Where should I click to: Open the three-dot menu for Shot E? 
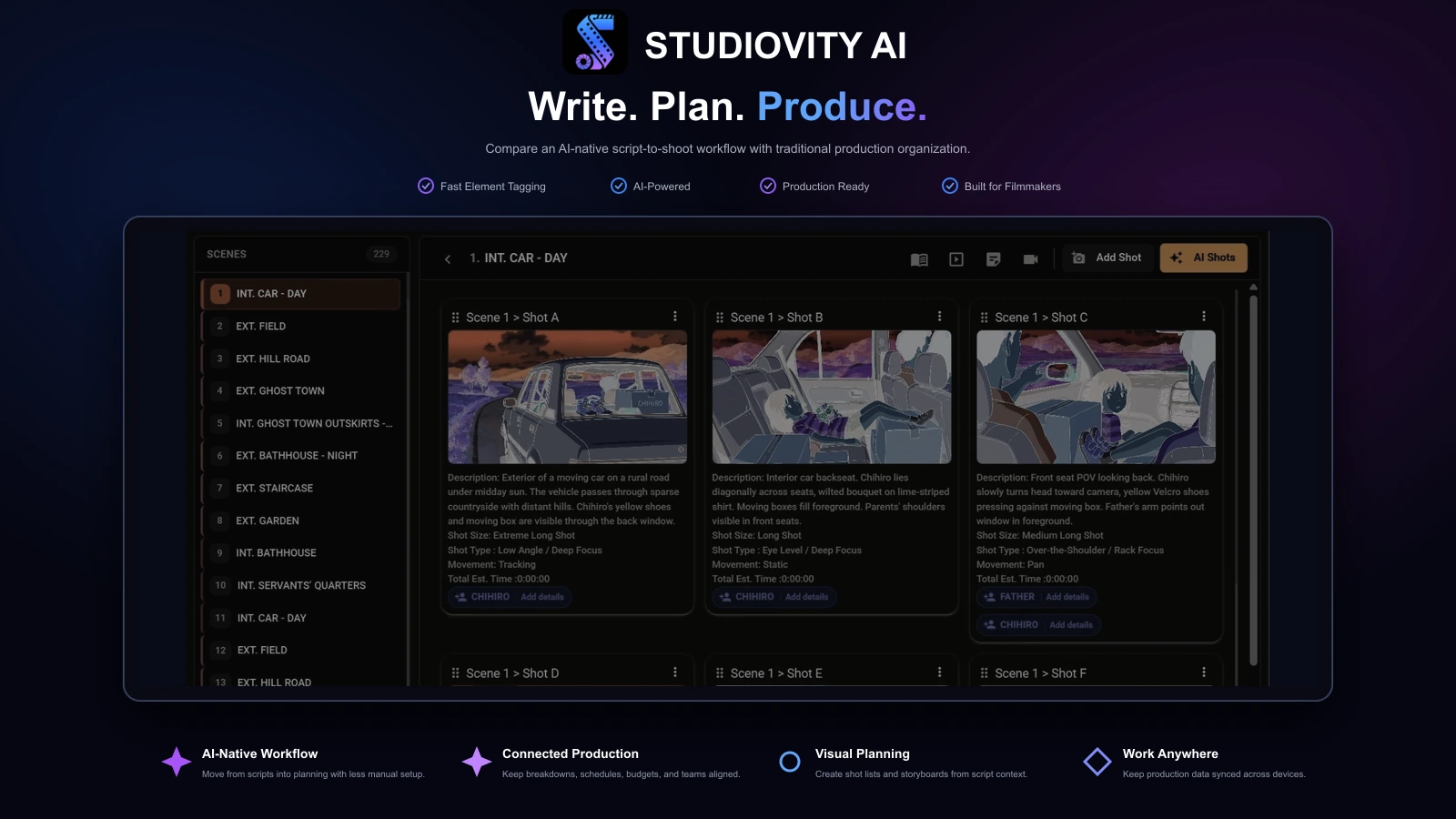tap(940, 672)
